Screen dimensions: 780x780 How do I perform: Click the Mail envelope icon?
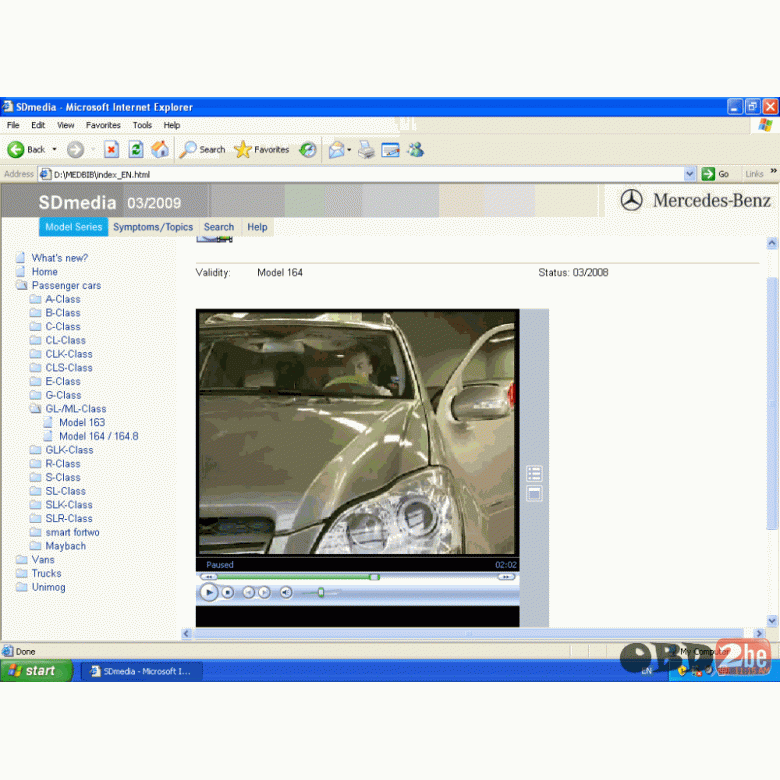click(x=337, y=149)
